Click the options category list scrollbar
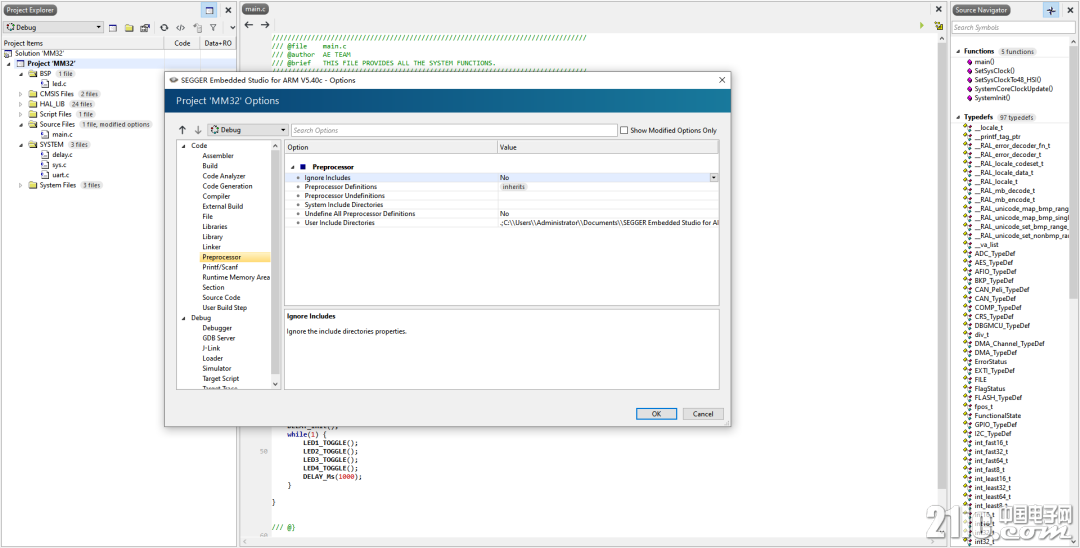The height and width of the screenshot is (548, 1080). tap(276, 265)
